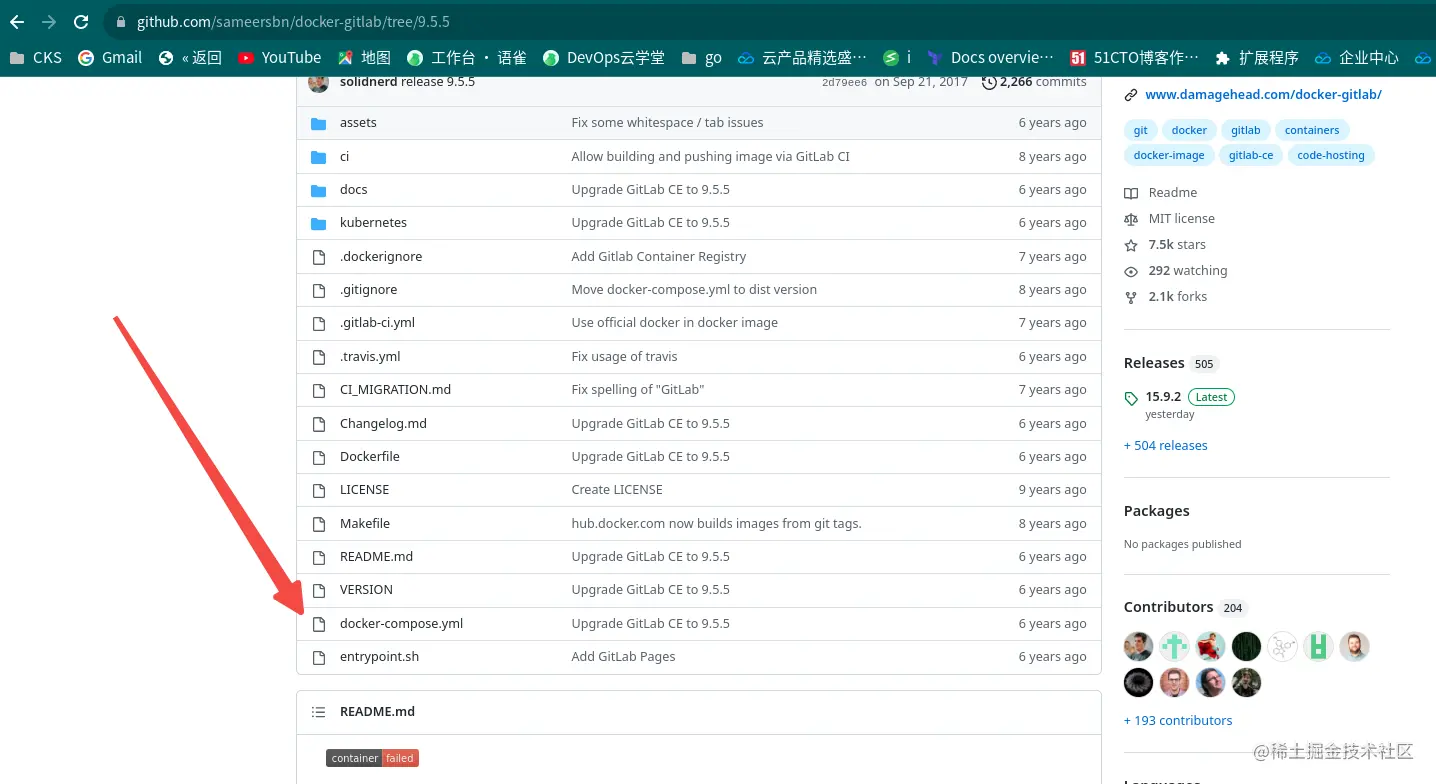This screenshot has width=1436, height=784.
Task: Open the .gitignore file
Action: point(368,290)
